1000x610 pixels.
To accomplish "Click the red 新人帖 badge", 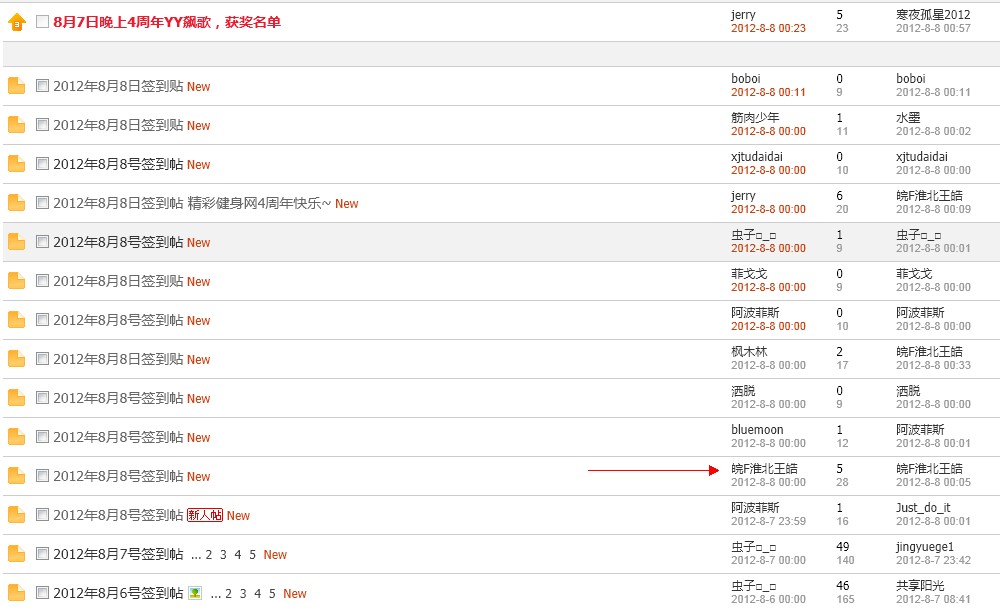I will click(205, 515).
